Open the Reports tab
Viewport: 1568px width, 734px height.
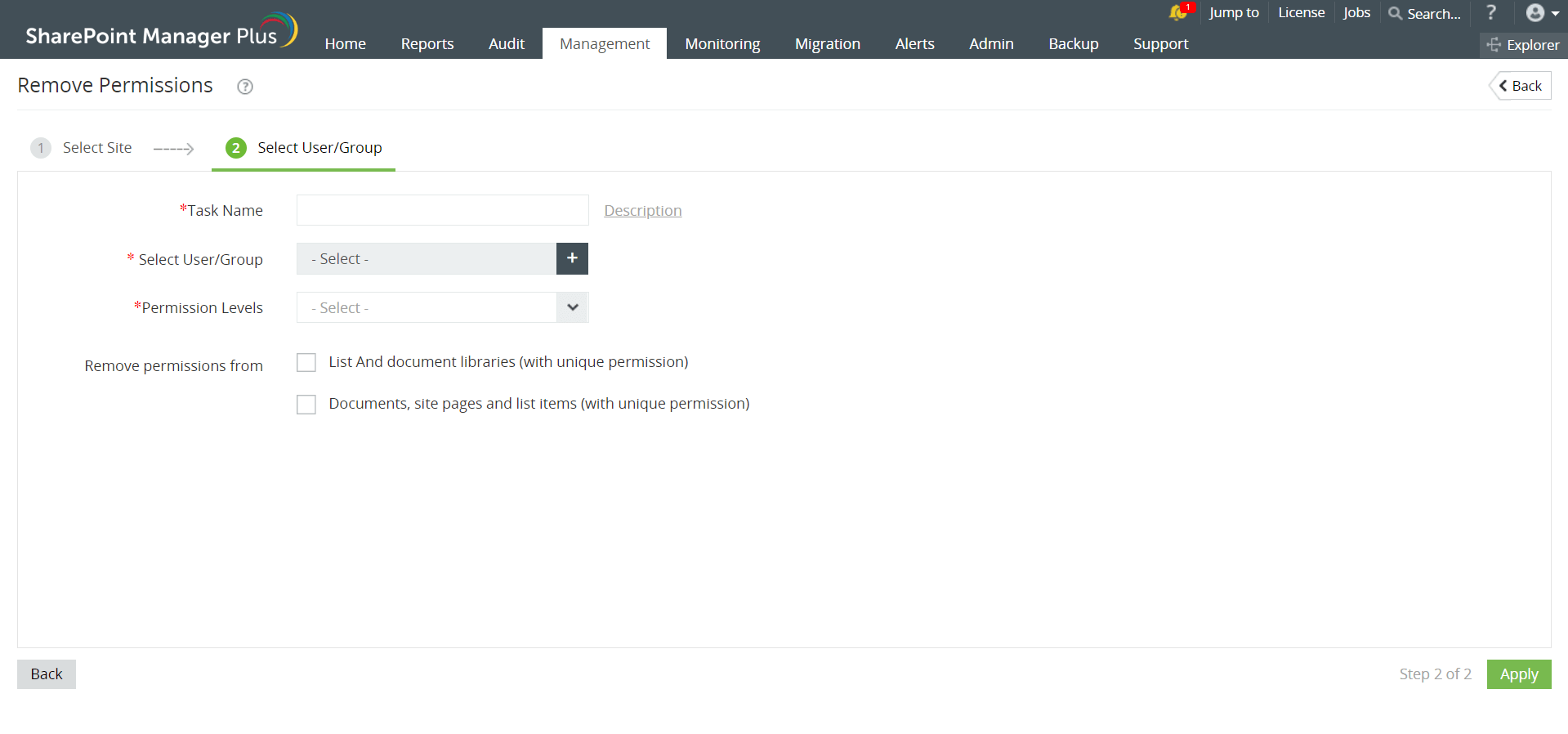pyautogui.click(x=427, y=44)
